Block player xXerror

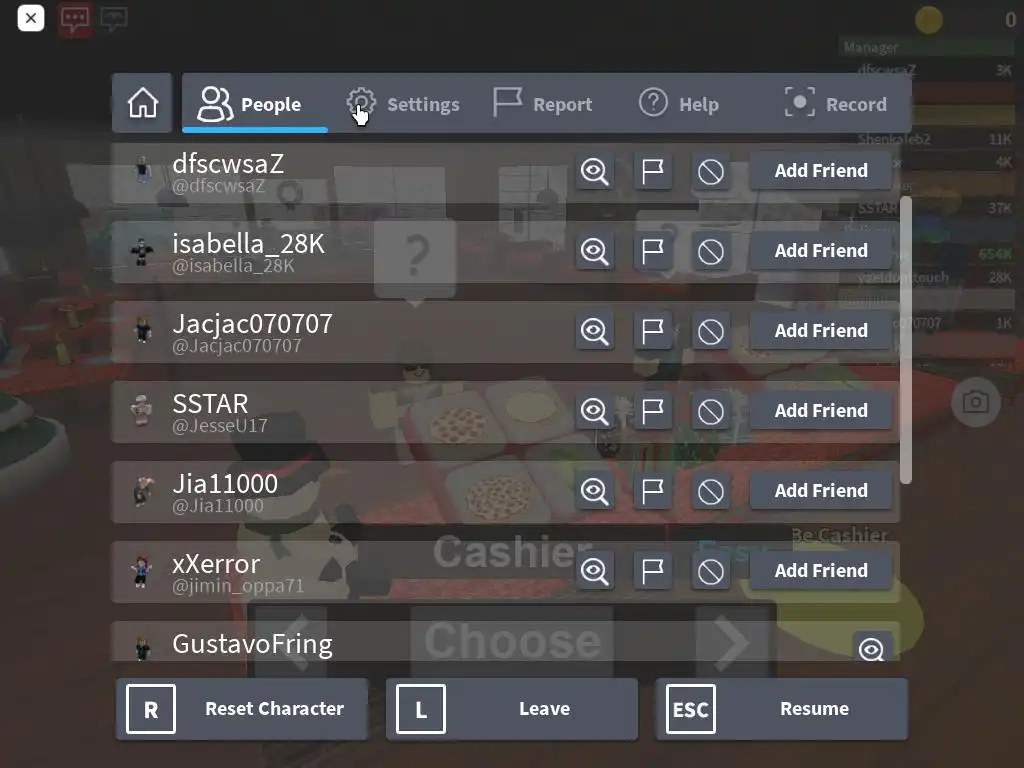coord(711,571)
